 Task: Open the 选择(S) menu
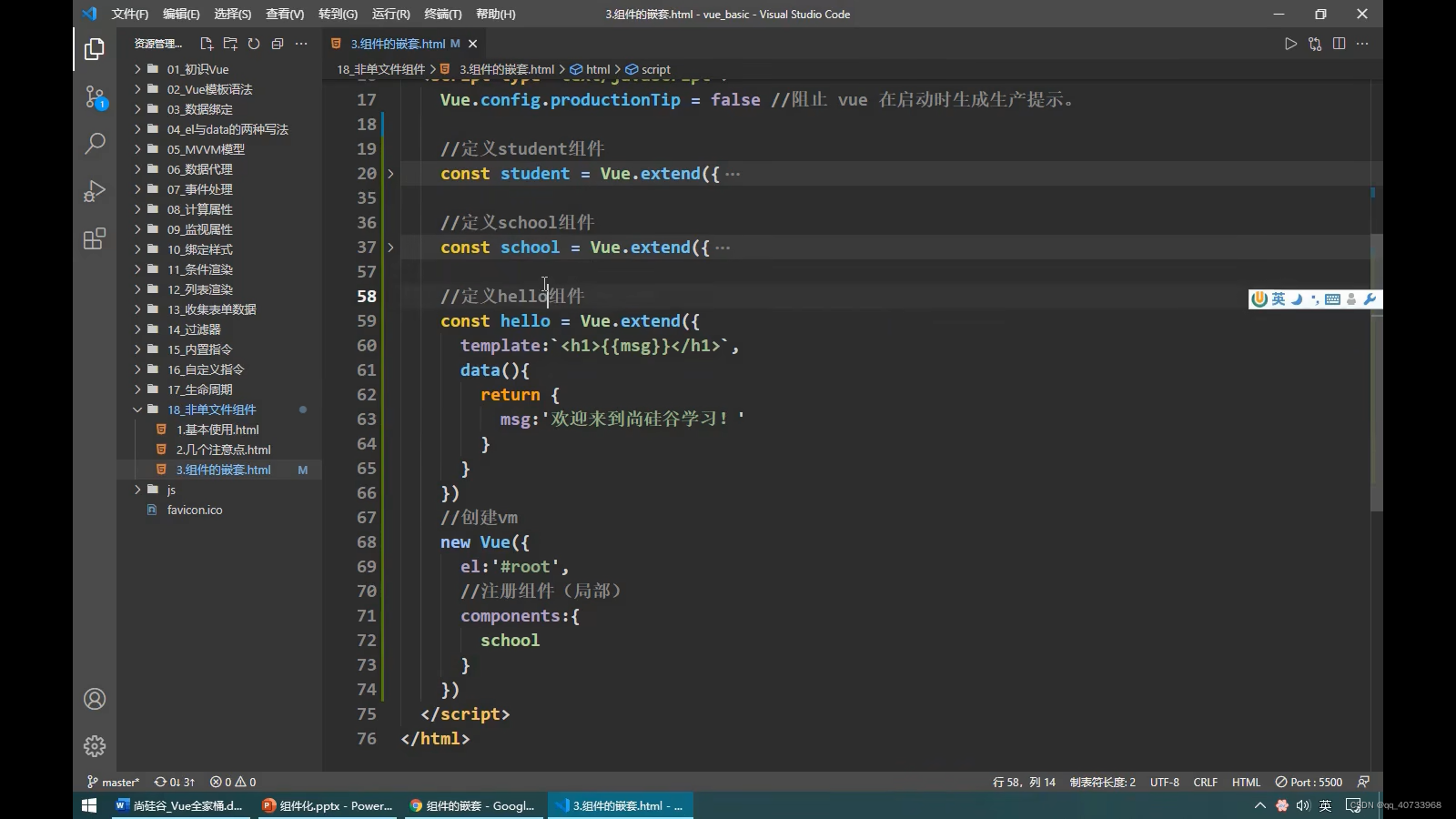[233, 14]
